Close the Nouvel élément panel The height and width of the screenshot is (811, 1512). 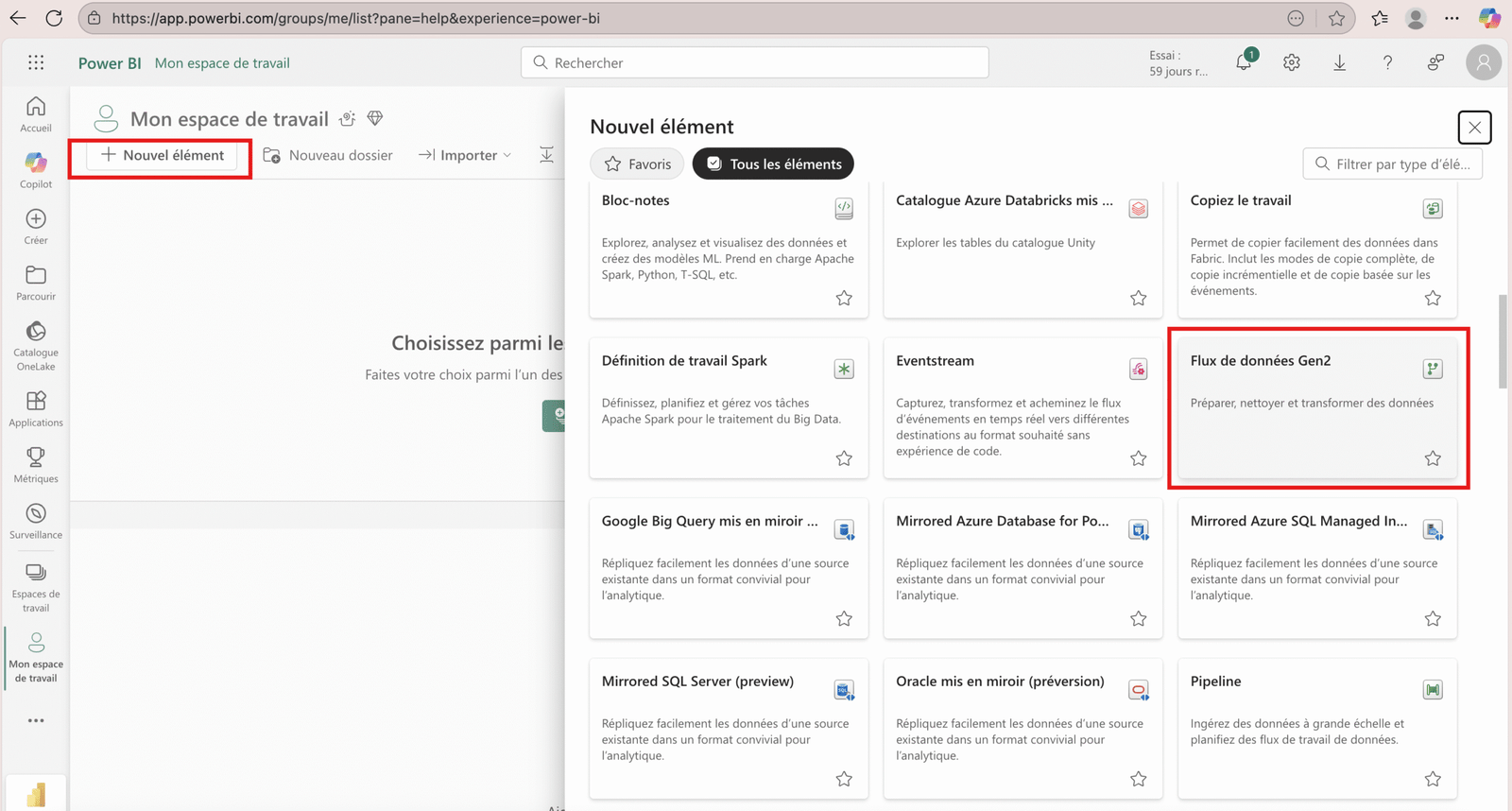(1474, 128)
